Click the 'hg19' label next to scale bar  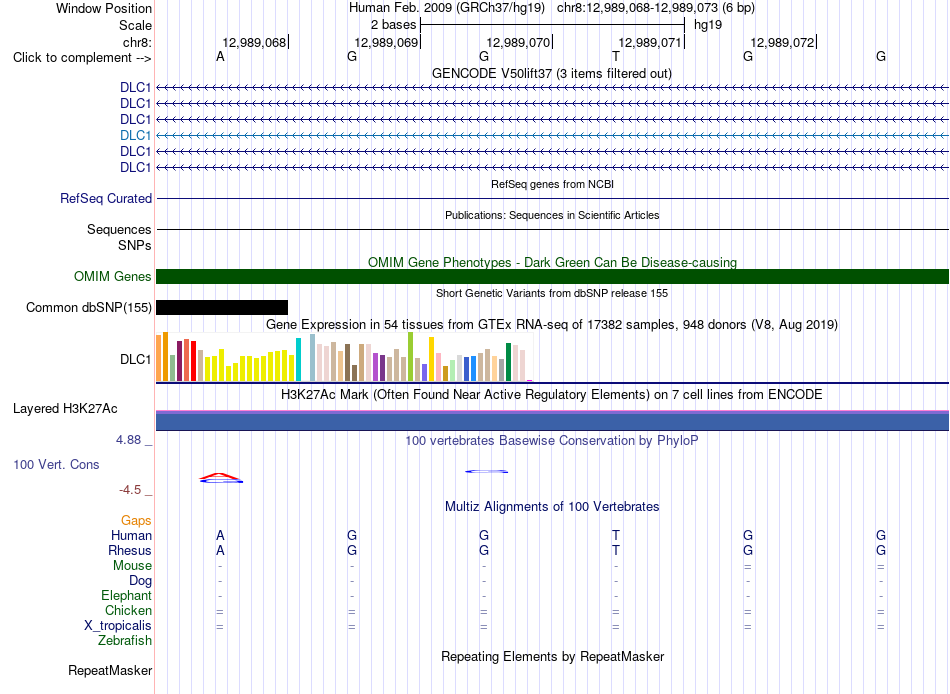pos(708,25)
